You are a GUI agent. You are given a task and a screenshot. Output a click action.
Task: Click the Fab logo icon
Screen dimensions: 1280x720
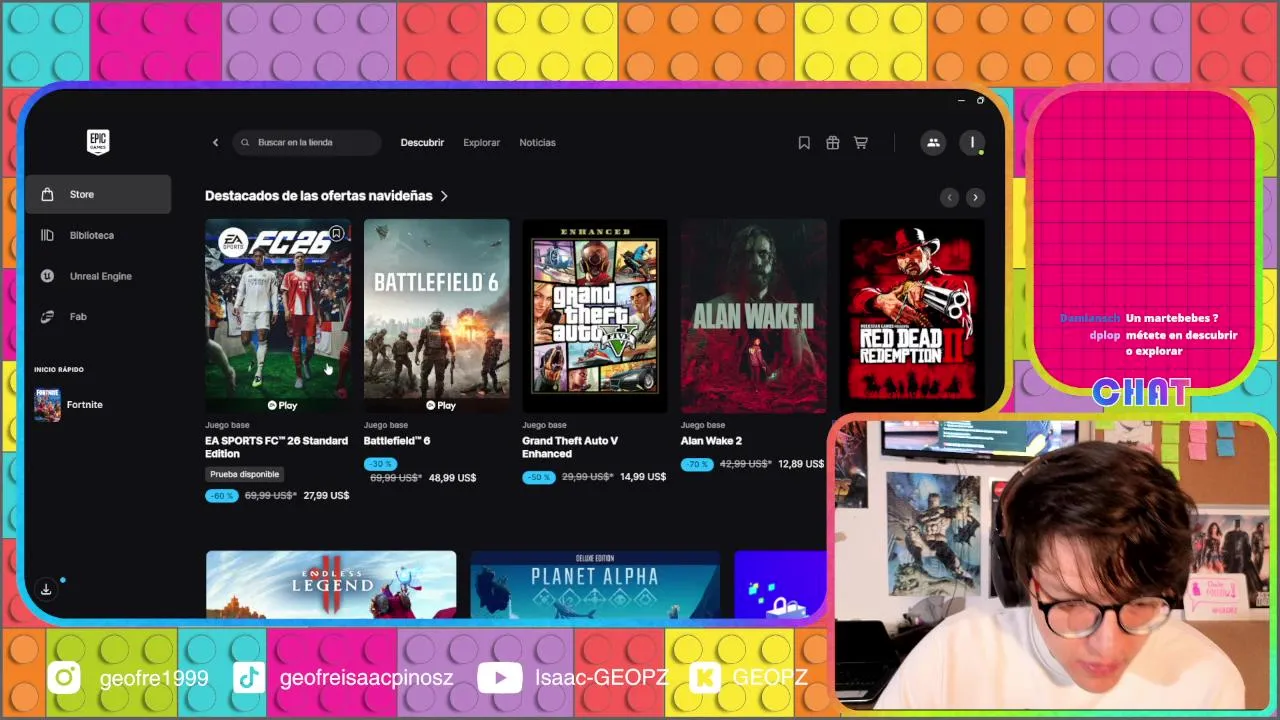point(47,317)
